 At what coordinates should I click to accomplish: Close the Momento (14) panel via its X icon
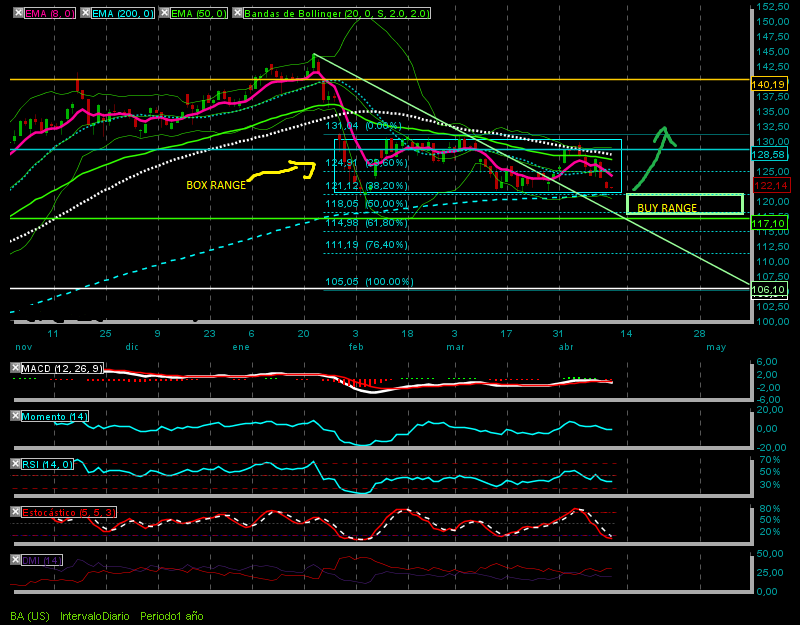coord(15,416)
